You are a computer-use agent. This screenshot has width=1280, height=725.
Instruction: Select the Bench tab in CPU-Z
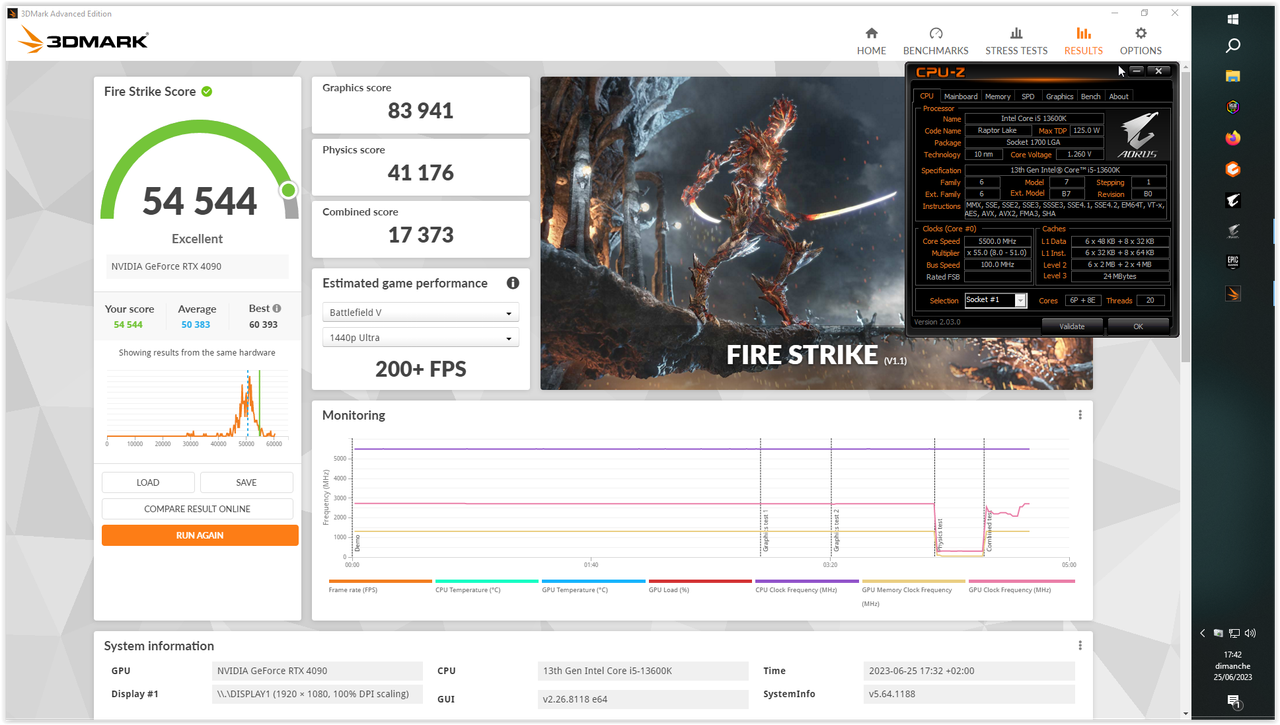point(1091,96)
